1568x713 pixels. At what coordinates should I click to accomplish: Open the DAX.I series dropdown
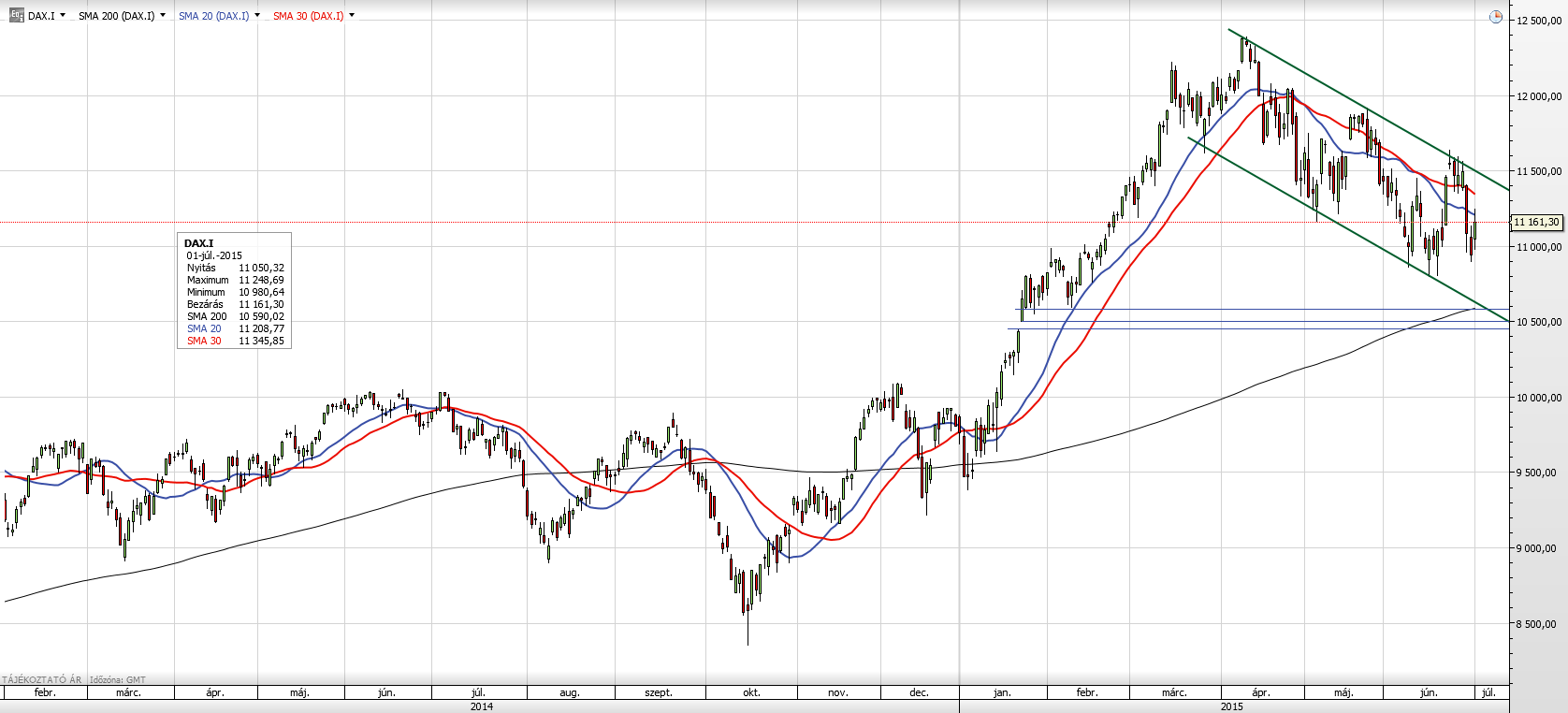pyautogui.click(x=63, y=15)
